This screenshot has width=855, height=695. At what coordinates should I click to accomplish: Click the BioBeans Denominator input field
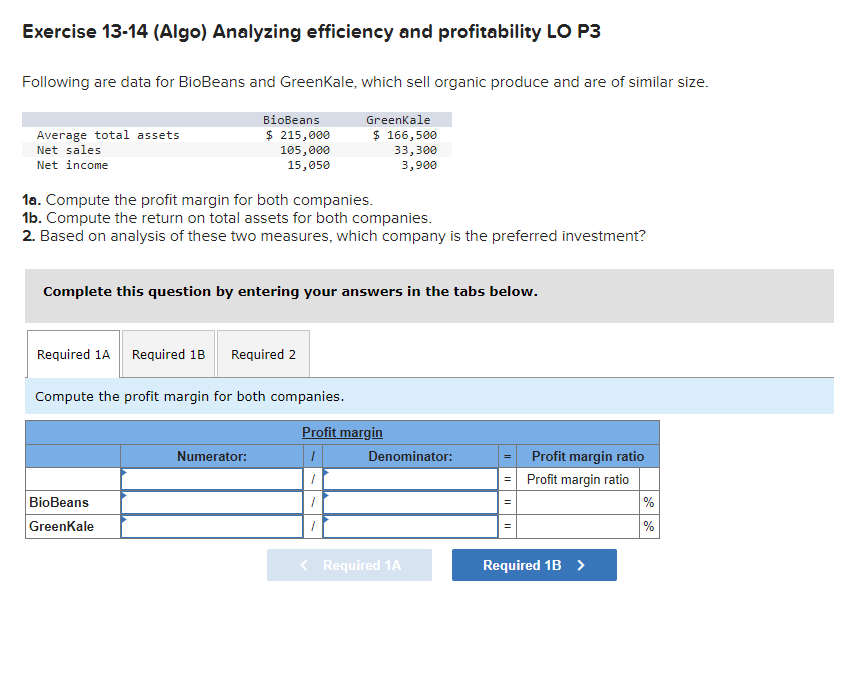pyautogui.click(x=410, y=502)
